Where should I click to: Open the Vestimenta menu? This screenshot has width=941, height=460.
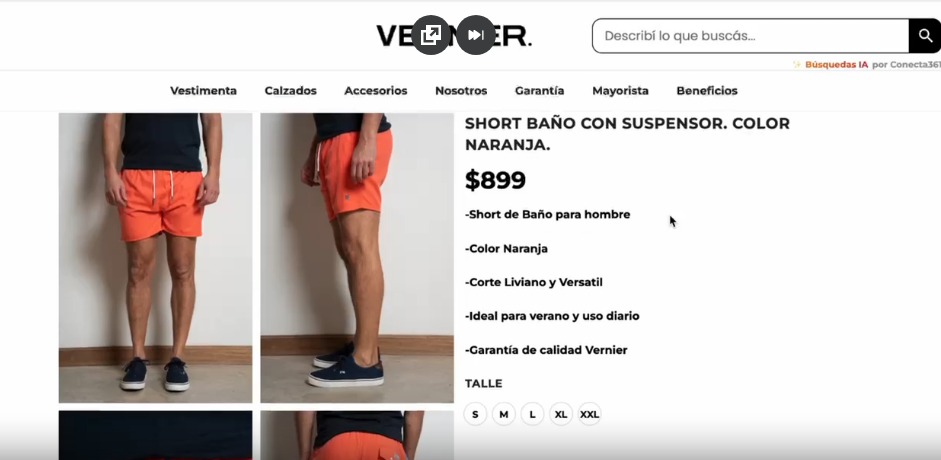(203, 91)
